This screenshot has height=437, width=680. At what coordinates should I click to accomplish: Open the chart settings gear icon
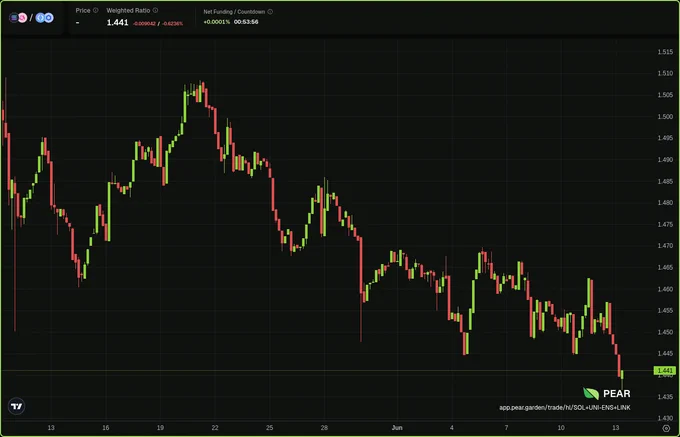[667, 428]
